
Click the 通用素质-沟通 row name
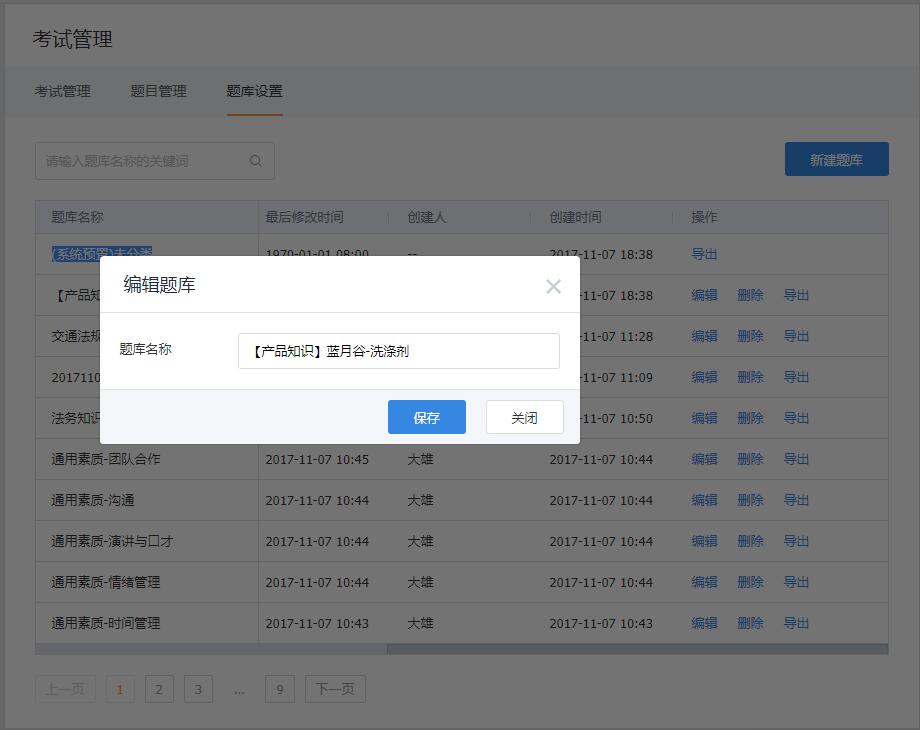coord(93,500)
